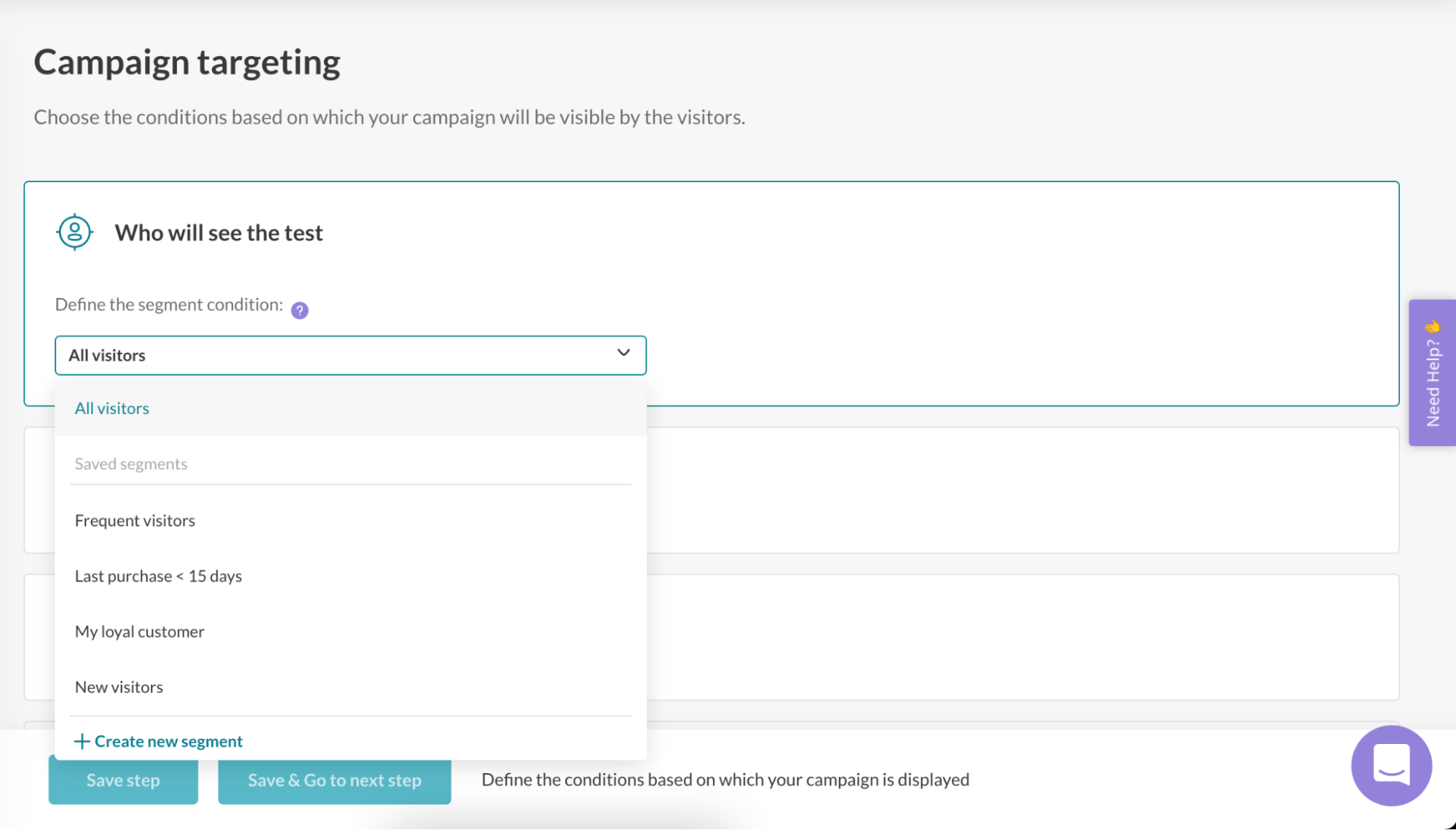Click the Saved segments group label
1456x830 pixels.
pyautogui.click(x=131, y=463)
